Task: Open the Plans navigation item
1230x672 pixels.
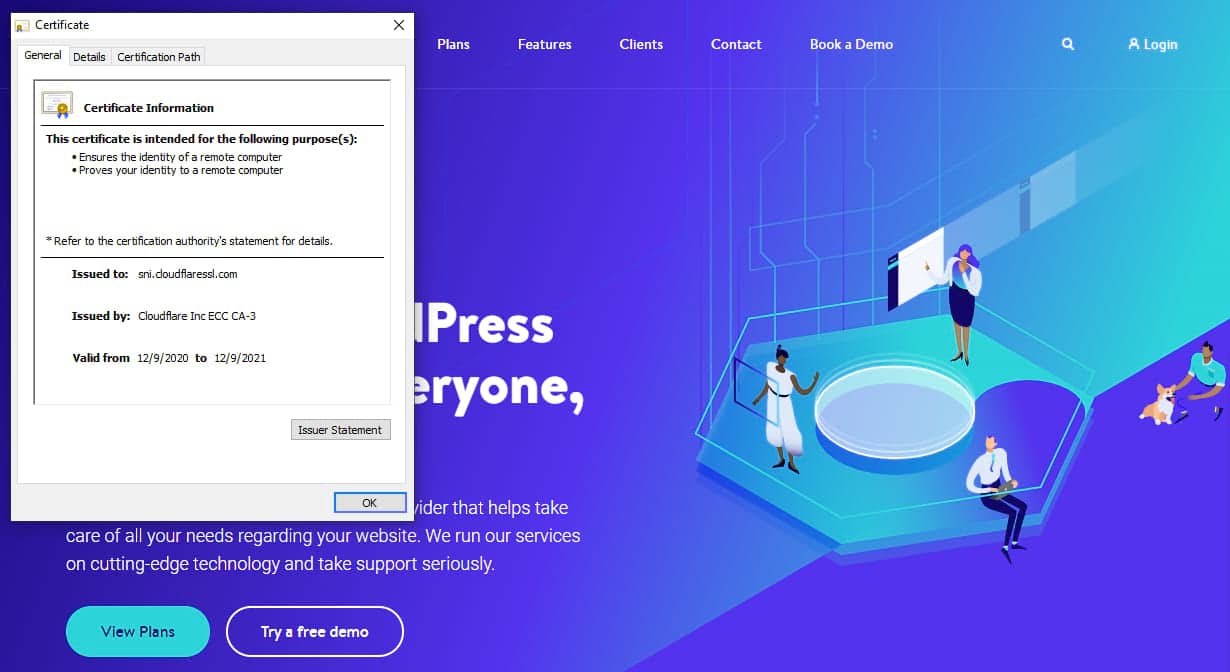Action: (453, 44)
